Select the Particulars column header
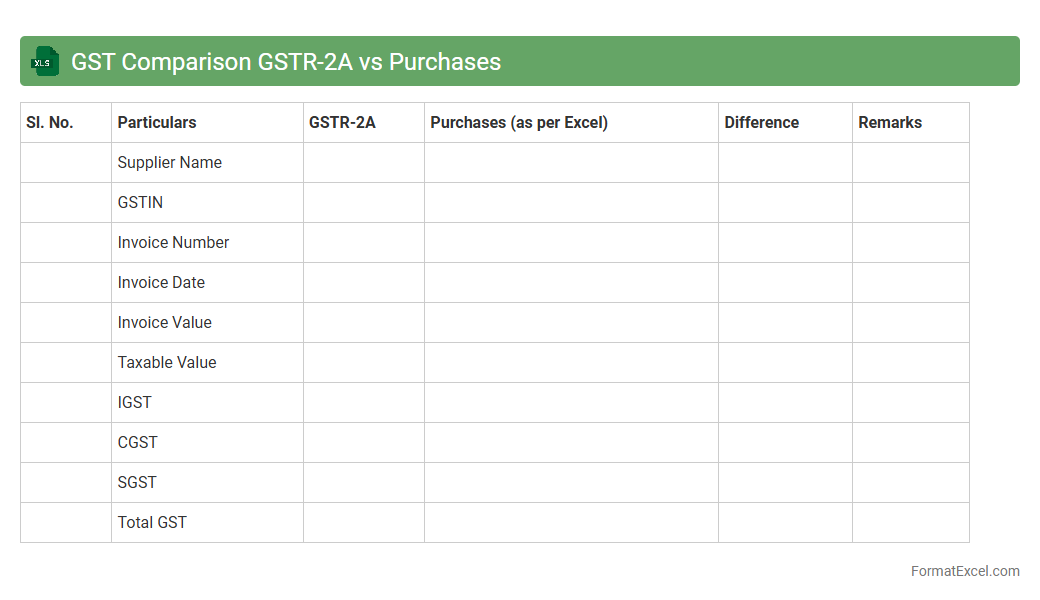Screen dimensions: 1040x600 pyautogui.click(x=157, y=122)
